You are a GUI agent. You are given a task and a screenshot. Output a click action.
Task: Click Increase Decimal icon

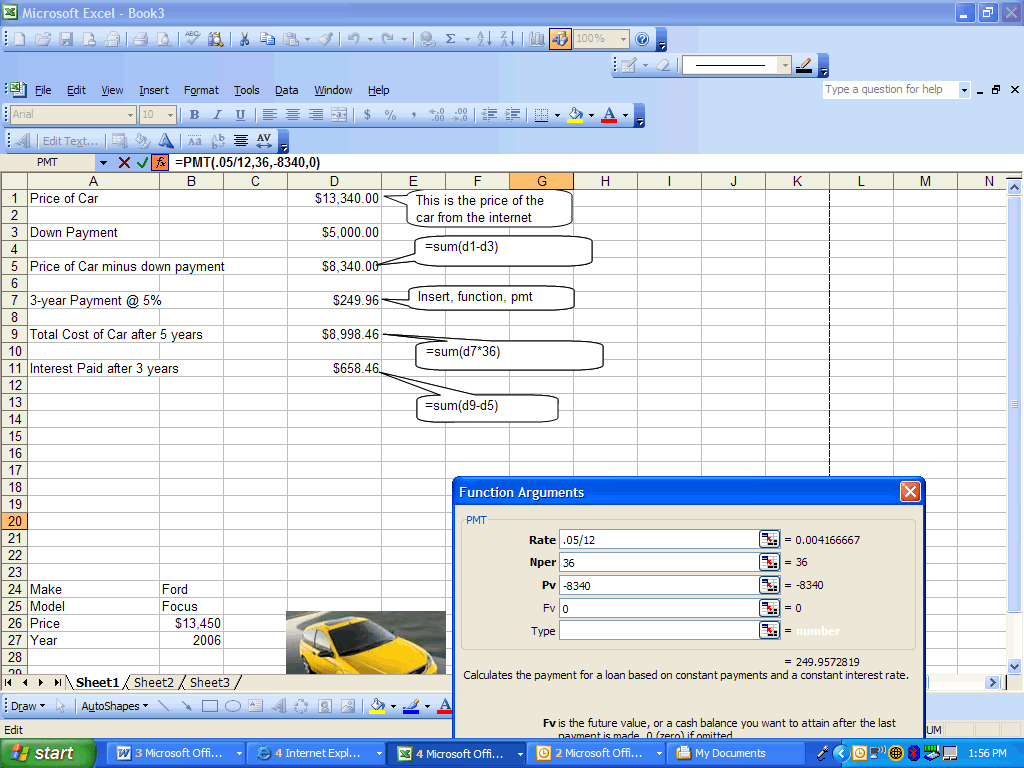click(437, 115)
